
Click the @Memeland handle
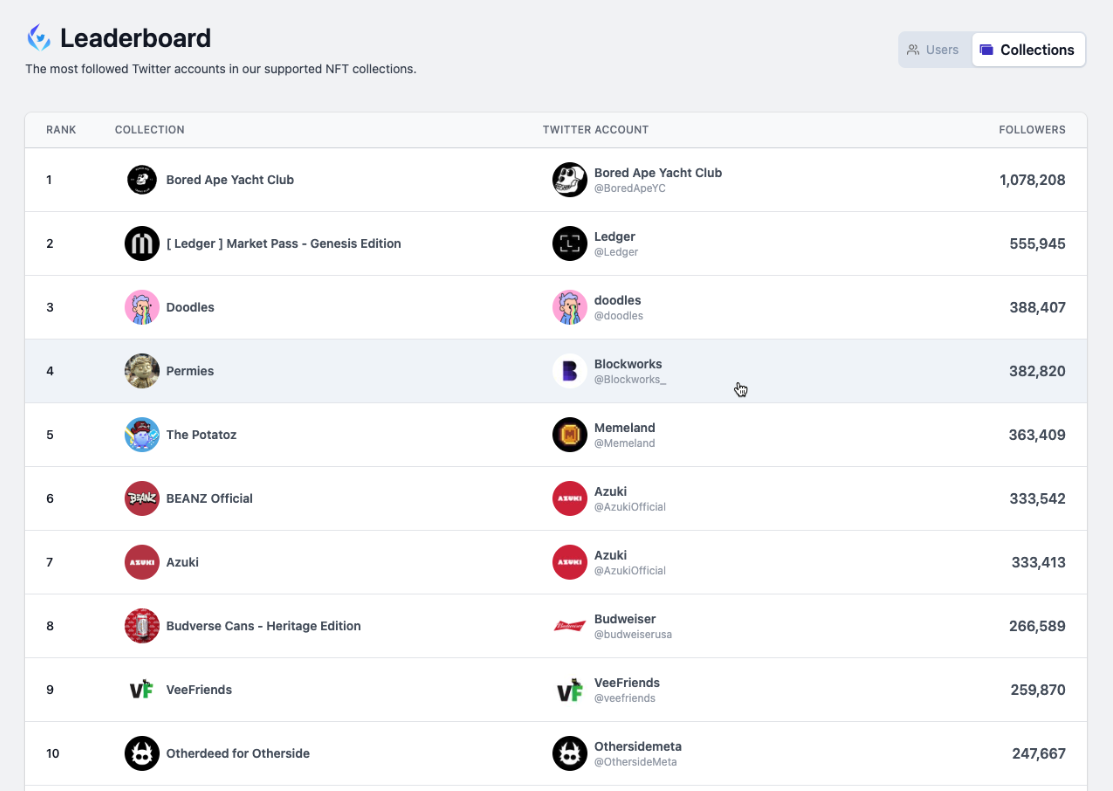[625, 443]
